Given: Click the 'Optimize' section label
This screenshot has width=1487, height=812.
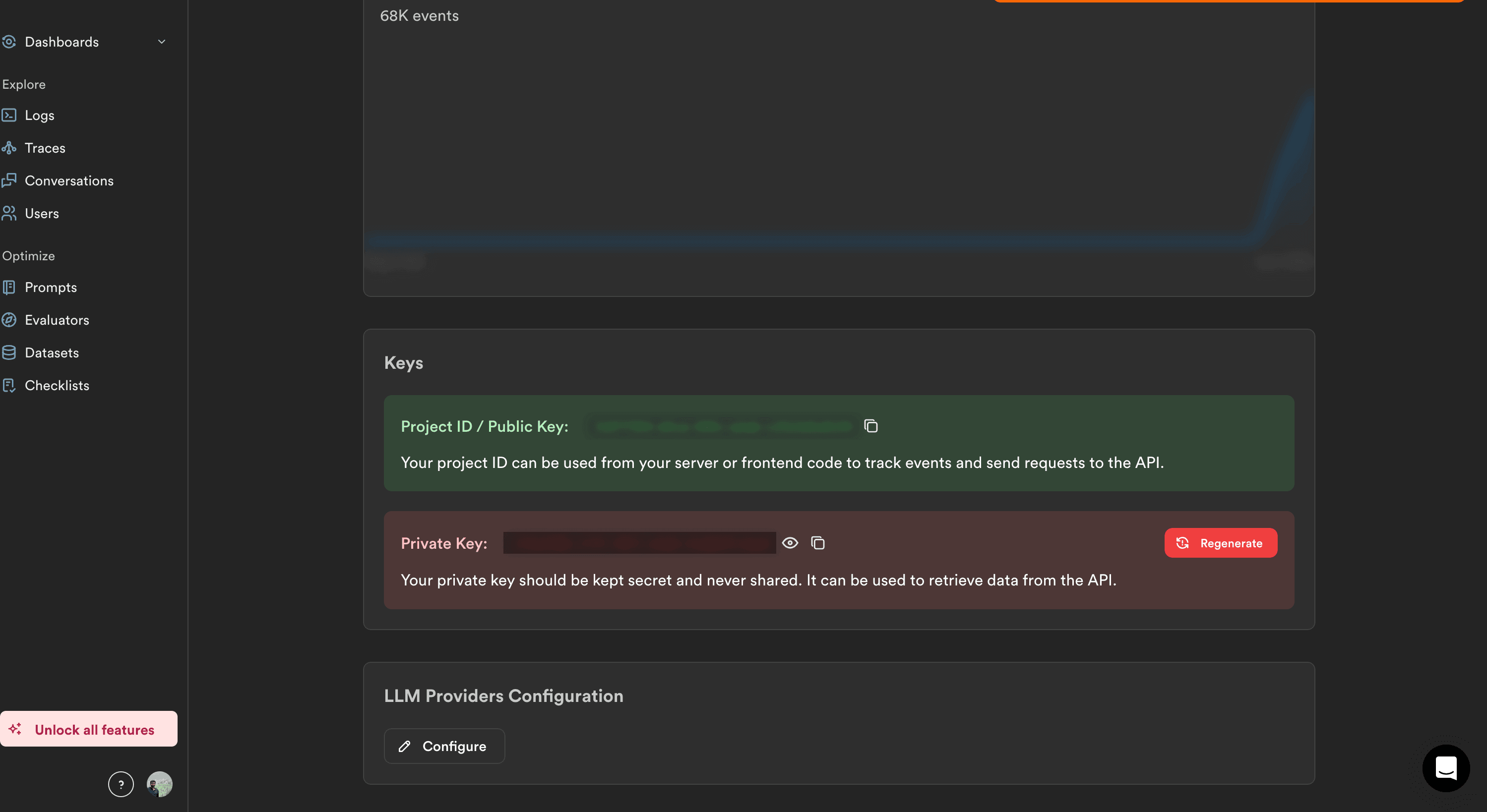Looking at the screenshot, I should 28,256.
